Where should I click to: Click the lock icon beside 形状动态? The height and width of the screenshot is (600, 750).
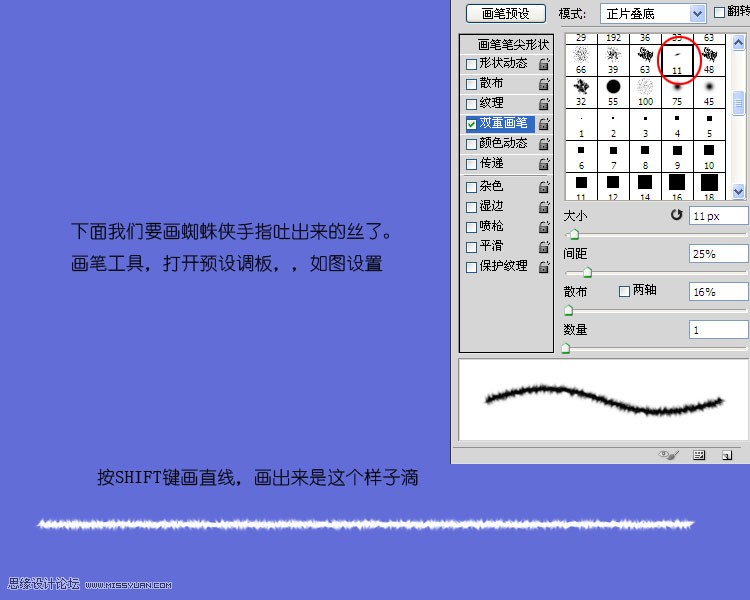(544, 64)
